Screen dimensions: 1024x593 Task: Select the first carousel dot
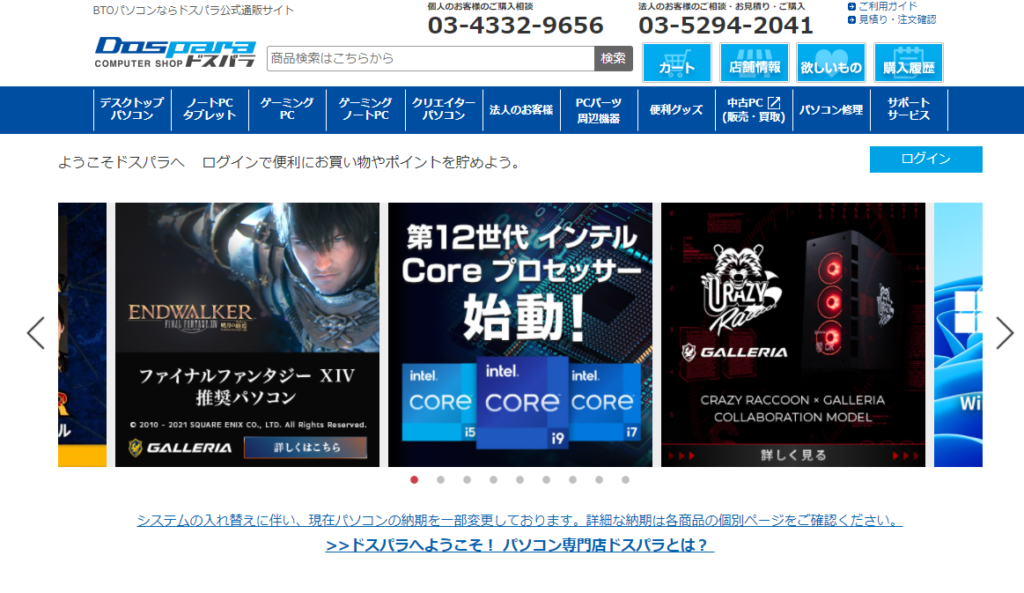414,480
